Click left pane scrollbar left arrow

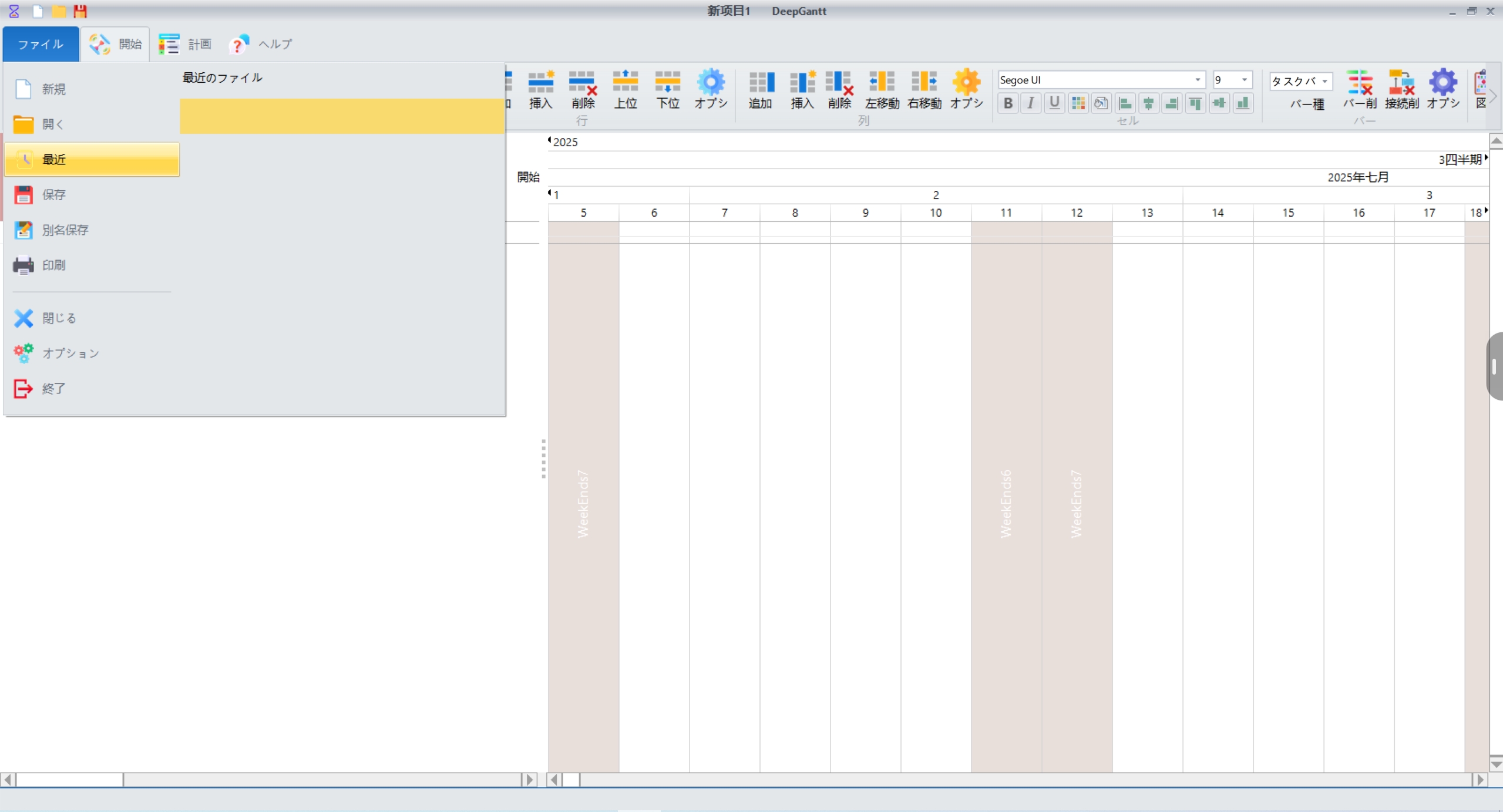[8, 780]
